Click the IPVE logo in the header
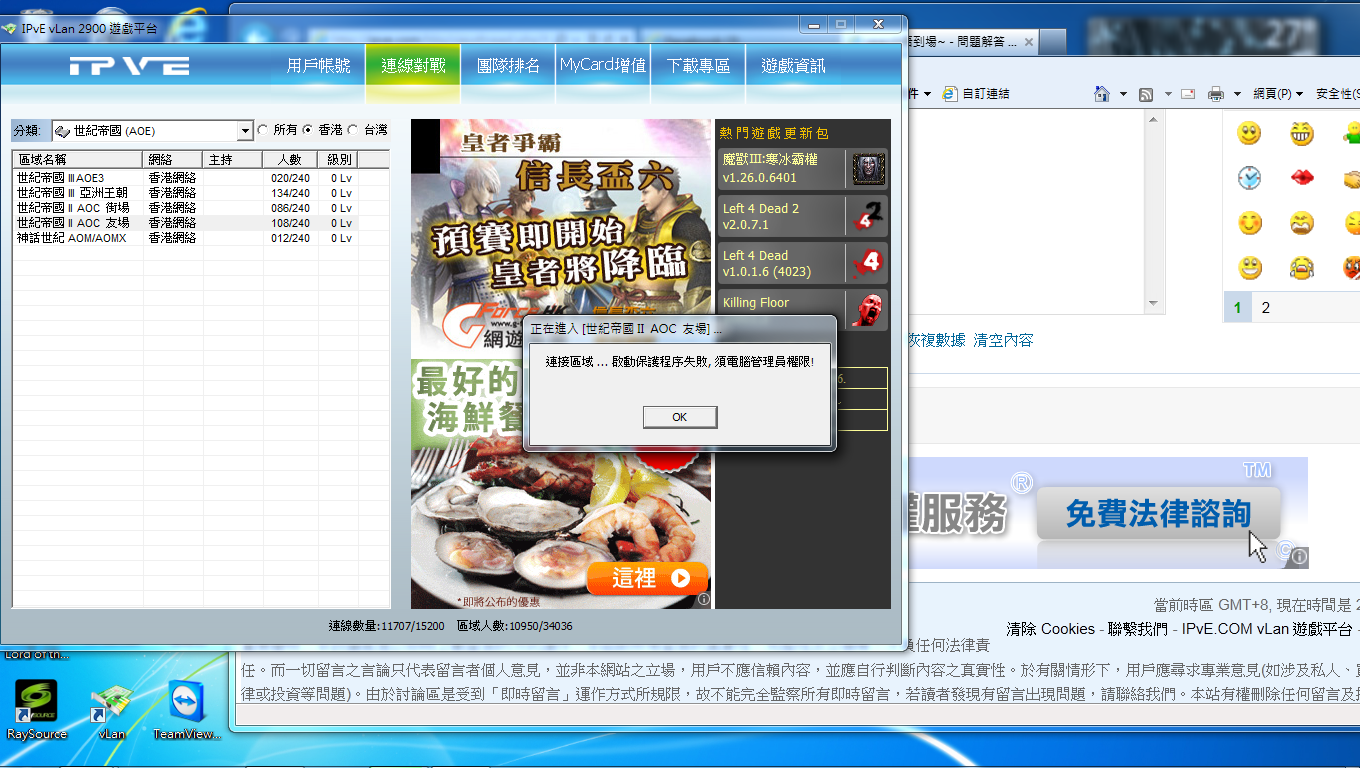The height and width of the screenshot is (768, 1360). pyautogui.click(x=130, y=66)
